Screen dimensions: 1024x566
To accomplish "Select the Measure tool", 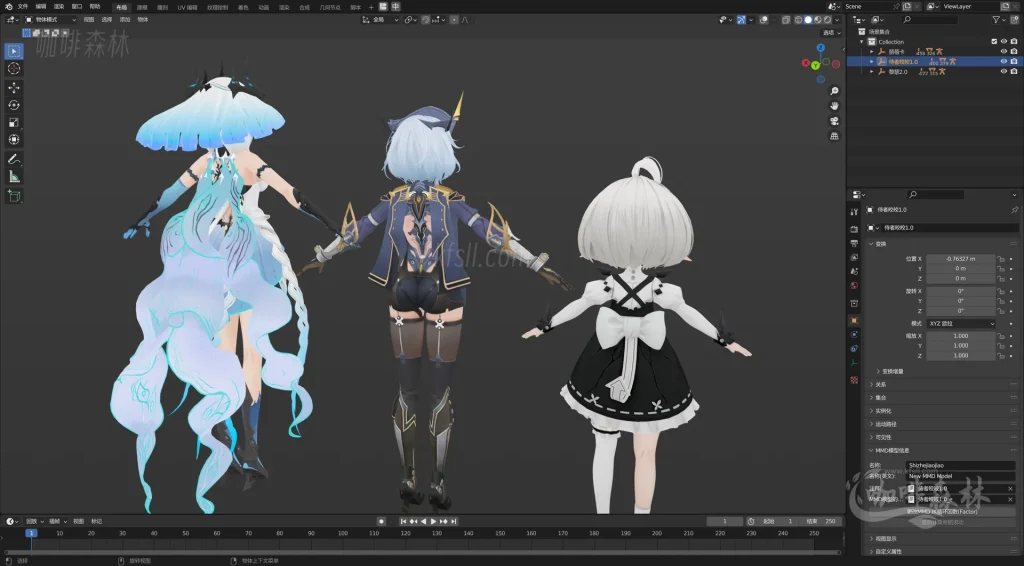I will click(x=14, y=176).
